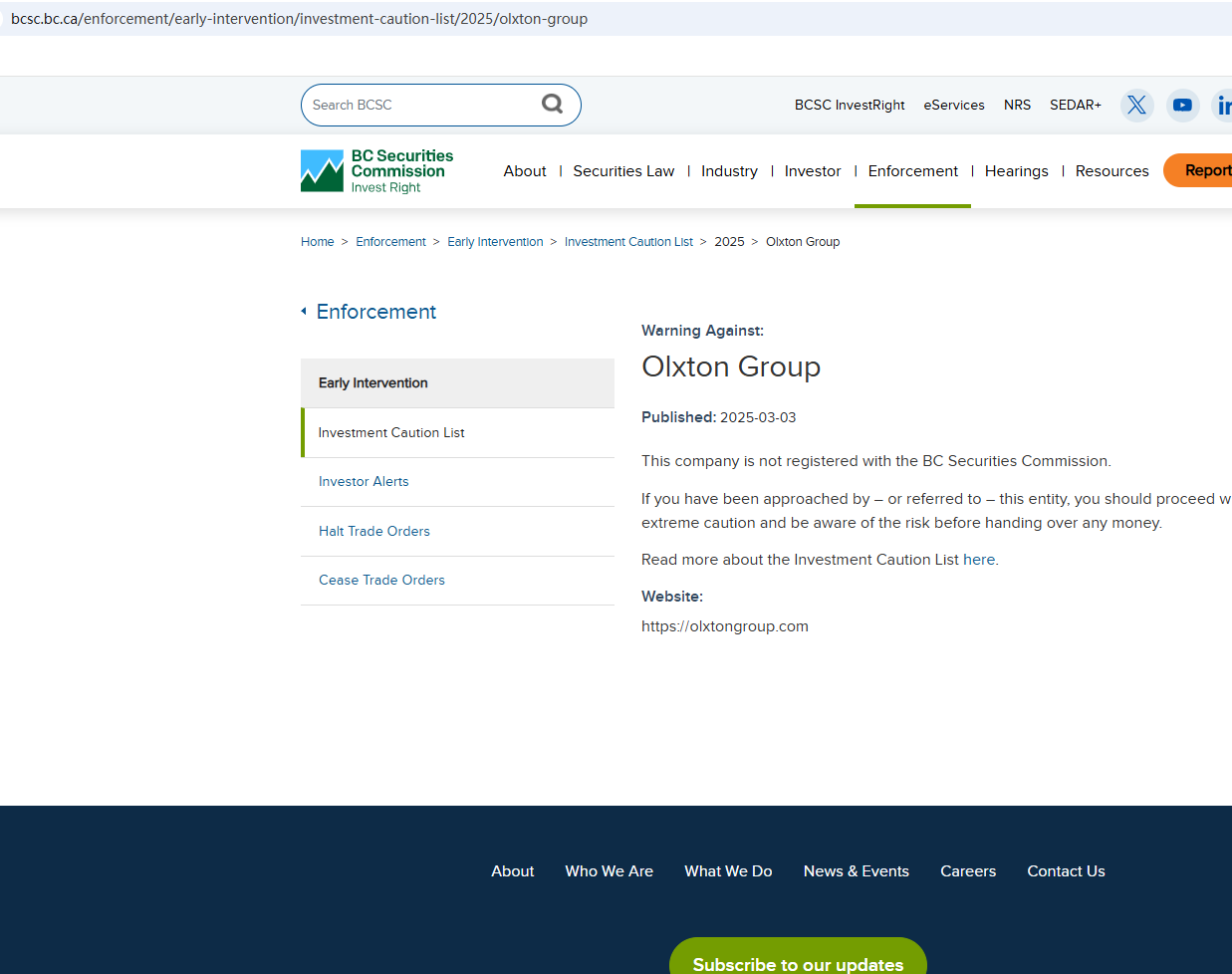
Task: Click the Olxton Group page title
Action: [731, 366]
